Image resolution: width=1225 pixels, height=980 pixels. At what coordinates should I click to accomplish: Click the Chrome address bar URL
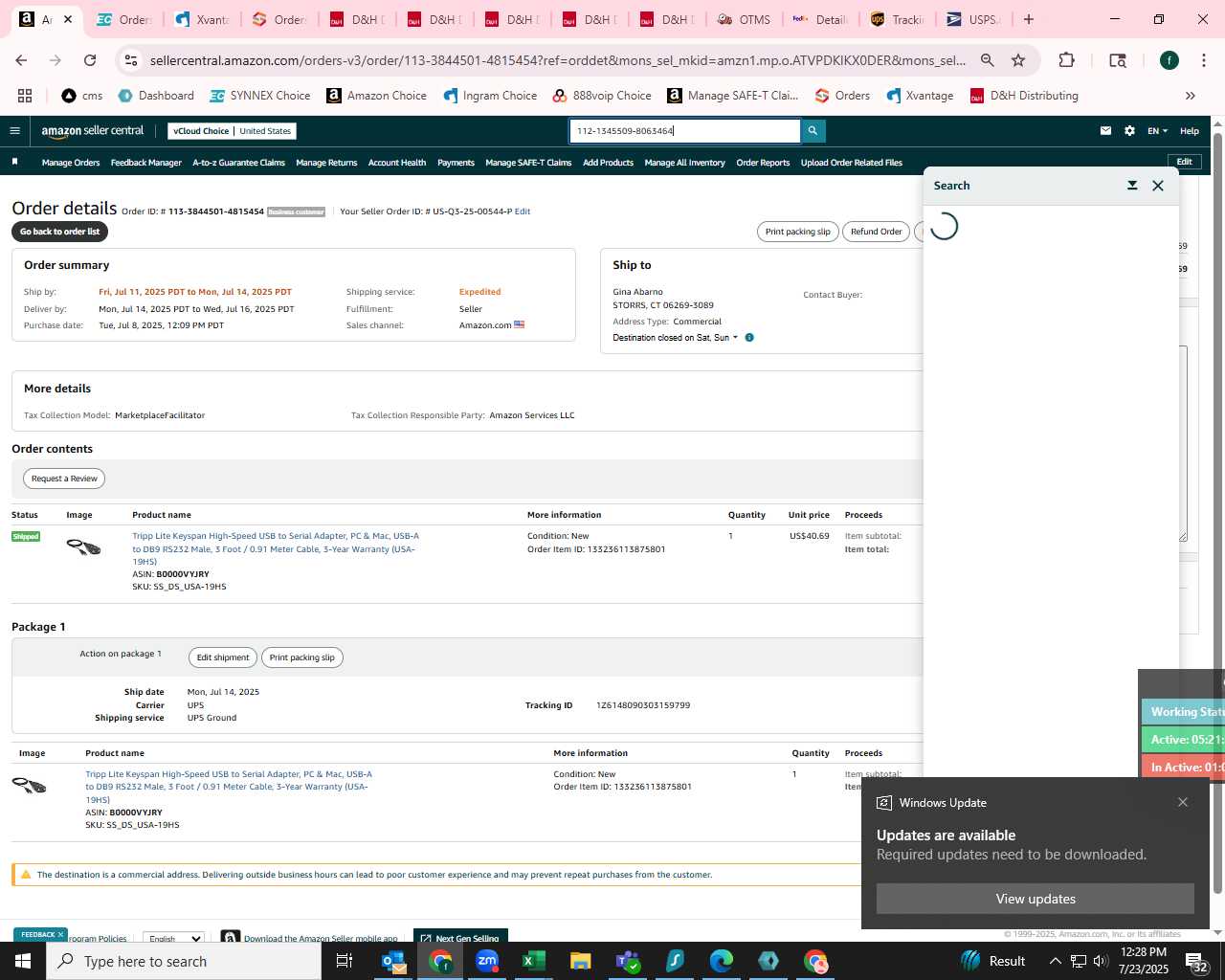click(x=558, y=60)
